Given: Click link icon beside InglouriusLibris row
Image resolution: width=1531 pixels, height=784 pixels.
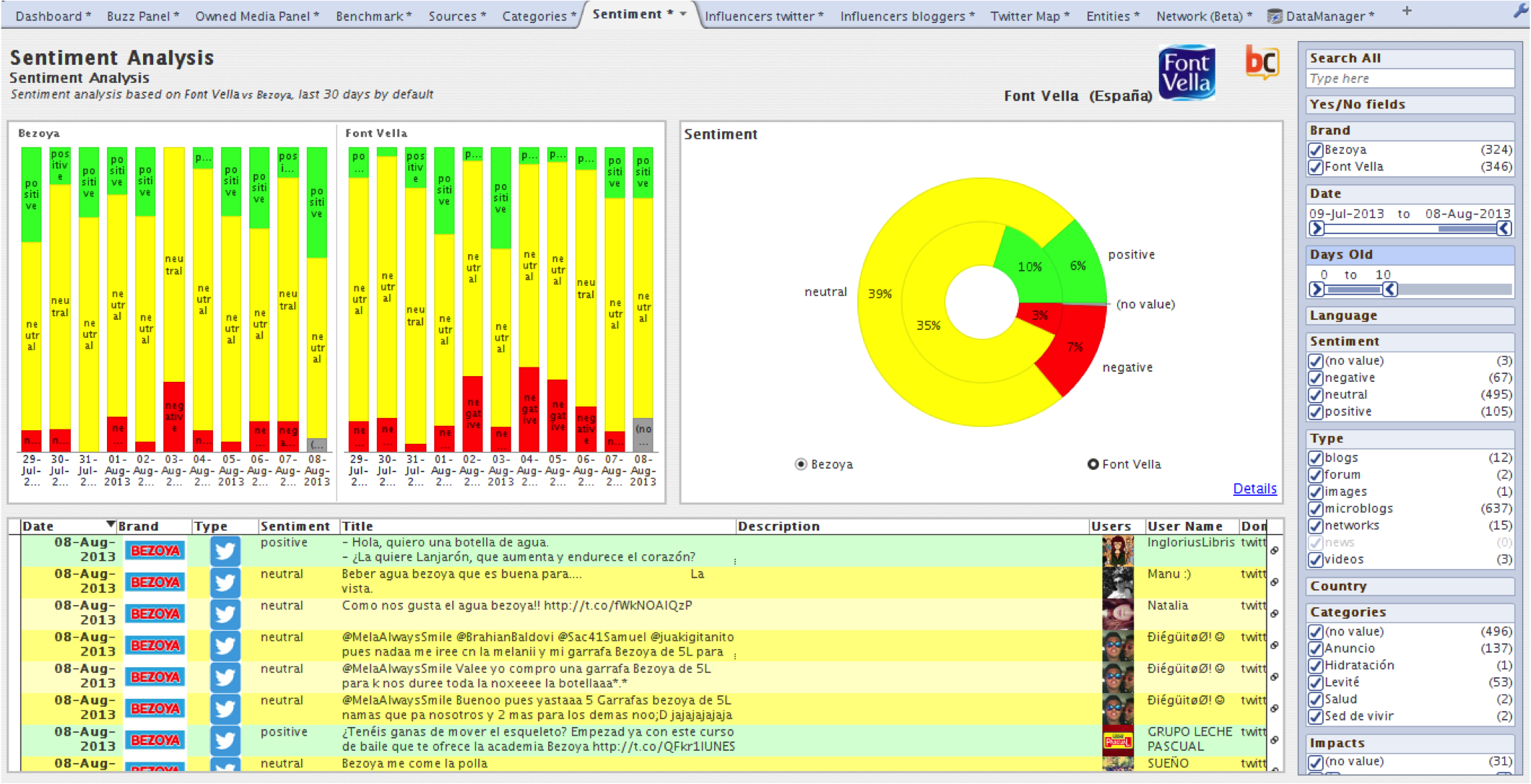Looking at the screenshot, I should (x=1275, y=551).
